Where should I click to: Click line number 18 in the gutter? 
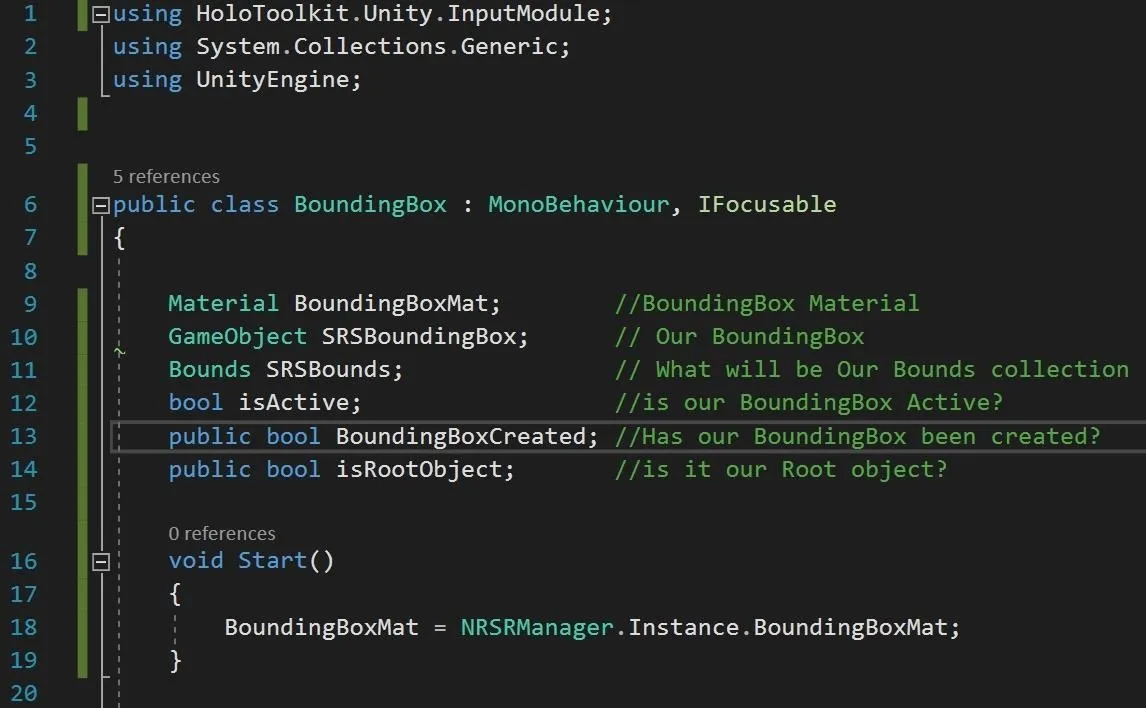[23, 628]
